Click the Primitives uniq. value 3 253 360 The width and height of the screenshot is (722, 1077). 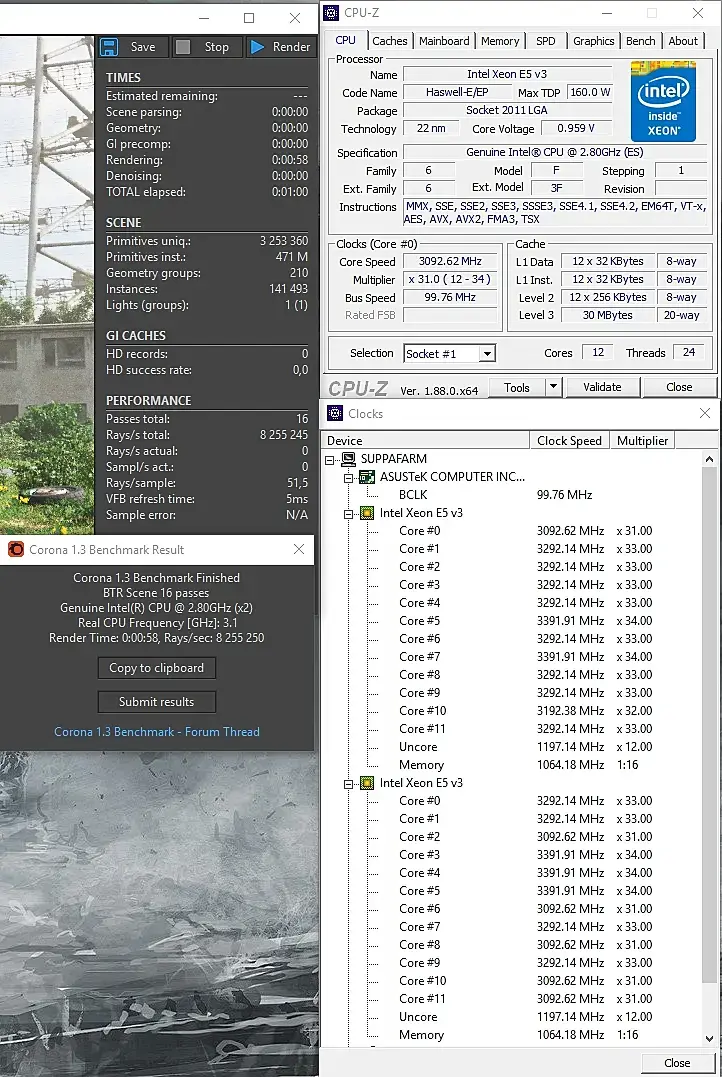[x=284, y=241]
